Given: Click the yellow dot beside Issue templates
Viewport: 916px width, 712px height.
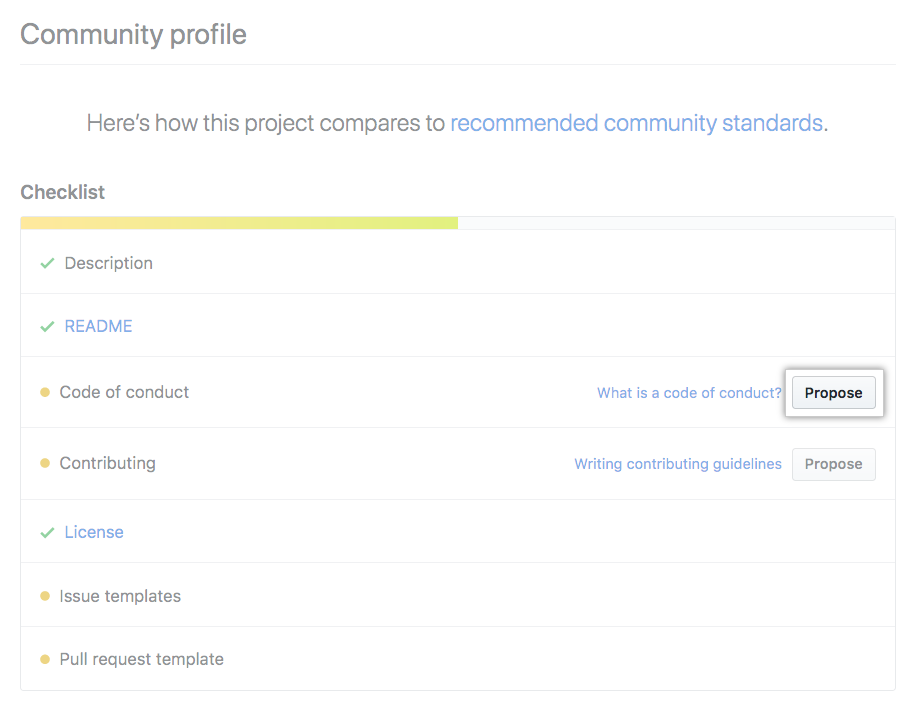Looking at the screenshot, I should pyautogui.click(x=45, y=597).
